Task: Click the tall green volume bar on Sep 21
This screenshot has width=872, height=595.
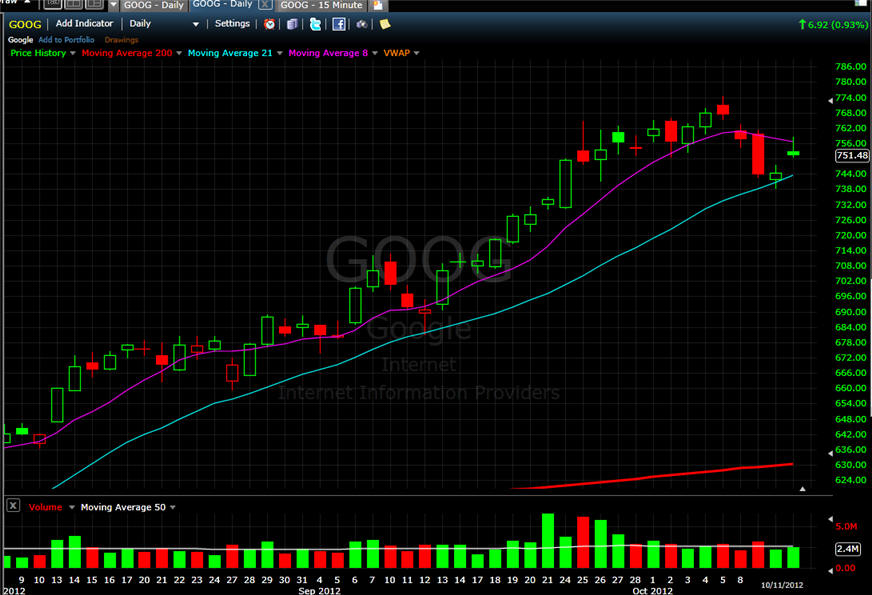Action: (x=548, y=541)
